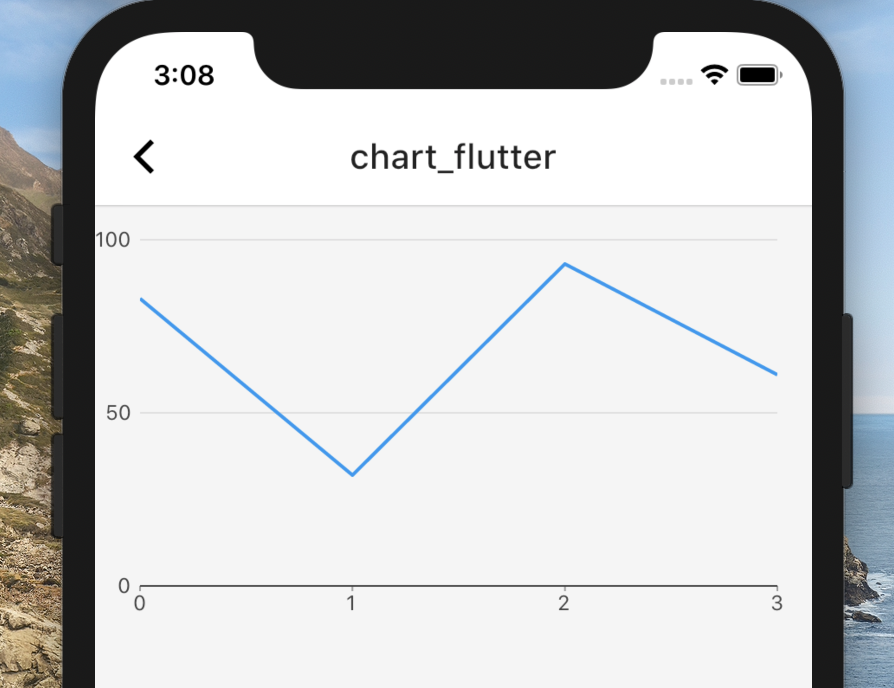Click the lowest data point above label 1

351,474
